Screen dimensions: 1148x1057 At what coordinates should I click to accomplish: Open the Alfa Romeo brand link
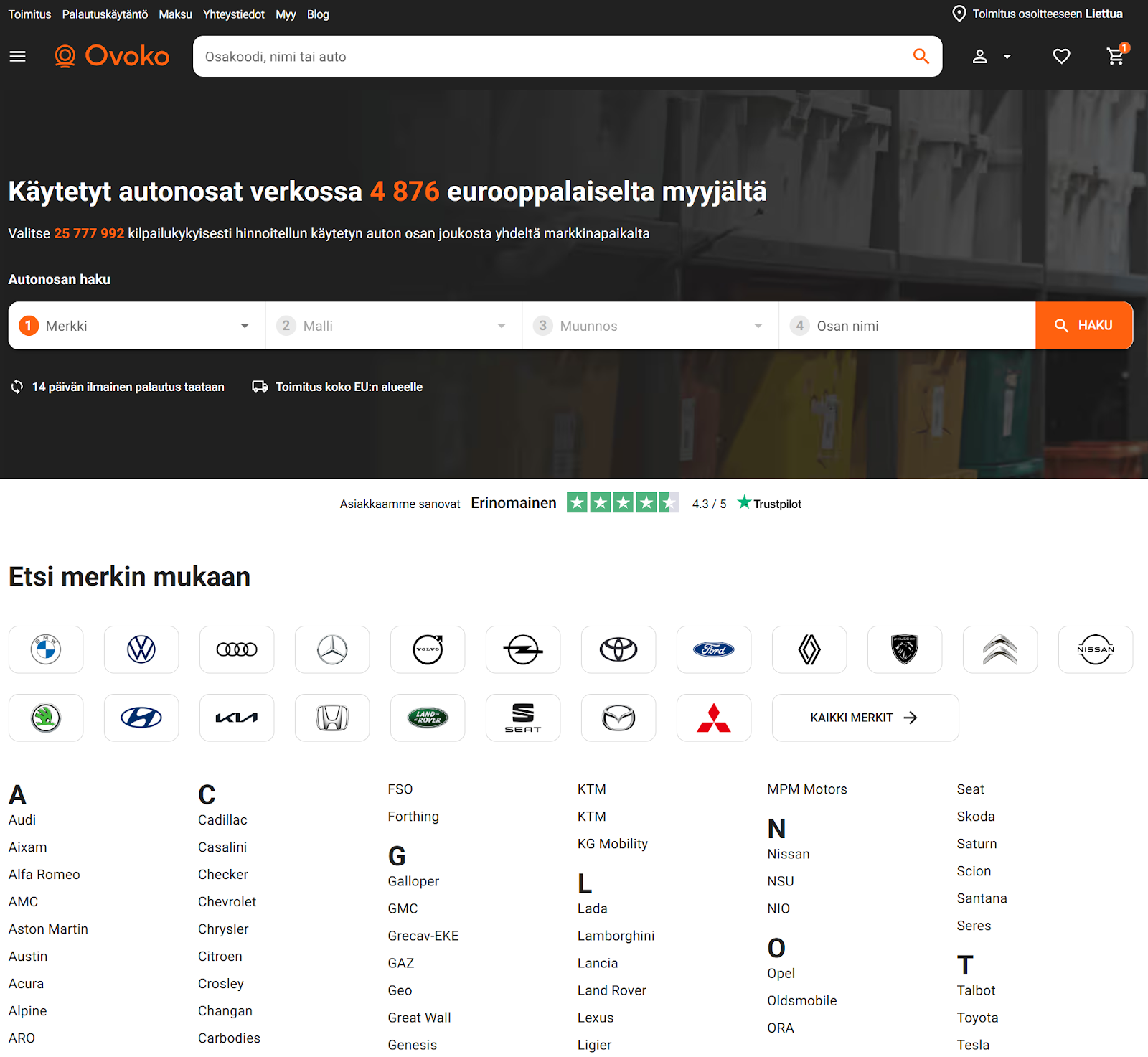[x=44, y=875]
